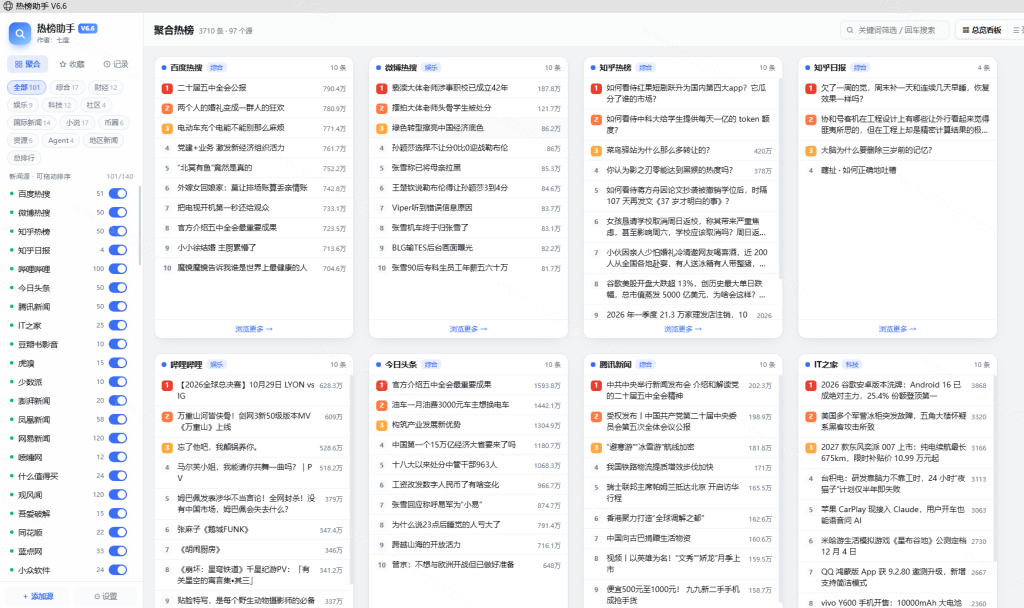Open the 菜鸟驿站为什么那么多转让的 question

[658, 150]
